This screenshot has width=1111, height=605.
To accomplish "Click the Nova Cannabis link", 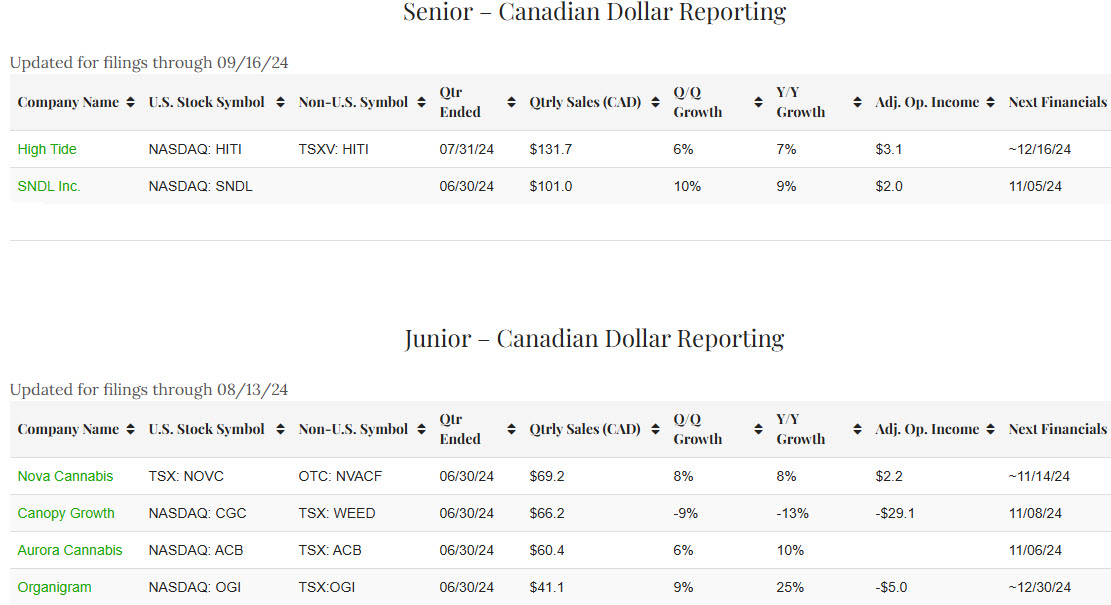I will [65, 476].
